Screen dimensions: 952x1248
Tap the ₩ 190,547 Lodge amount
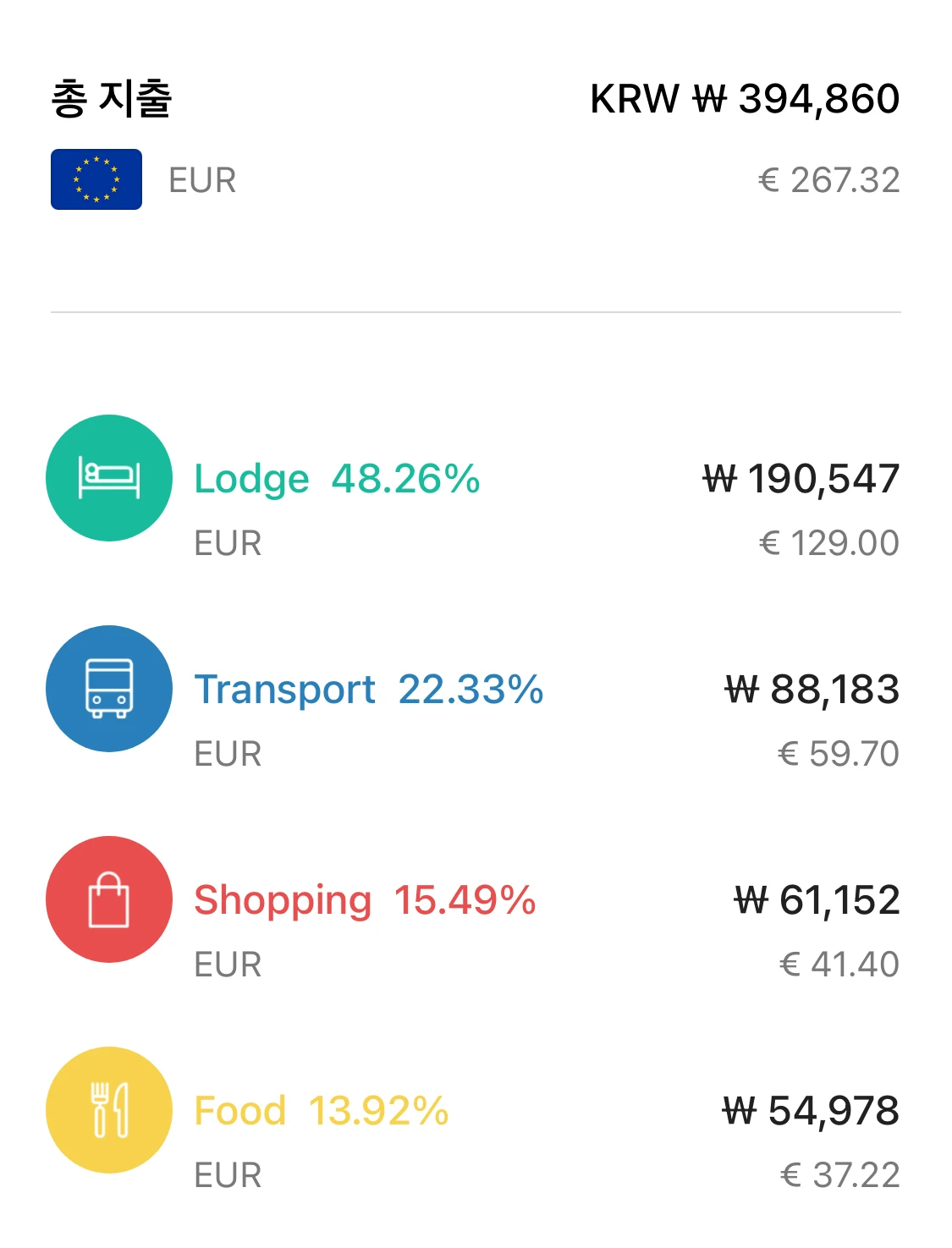coord(801,479)
